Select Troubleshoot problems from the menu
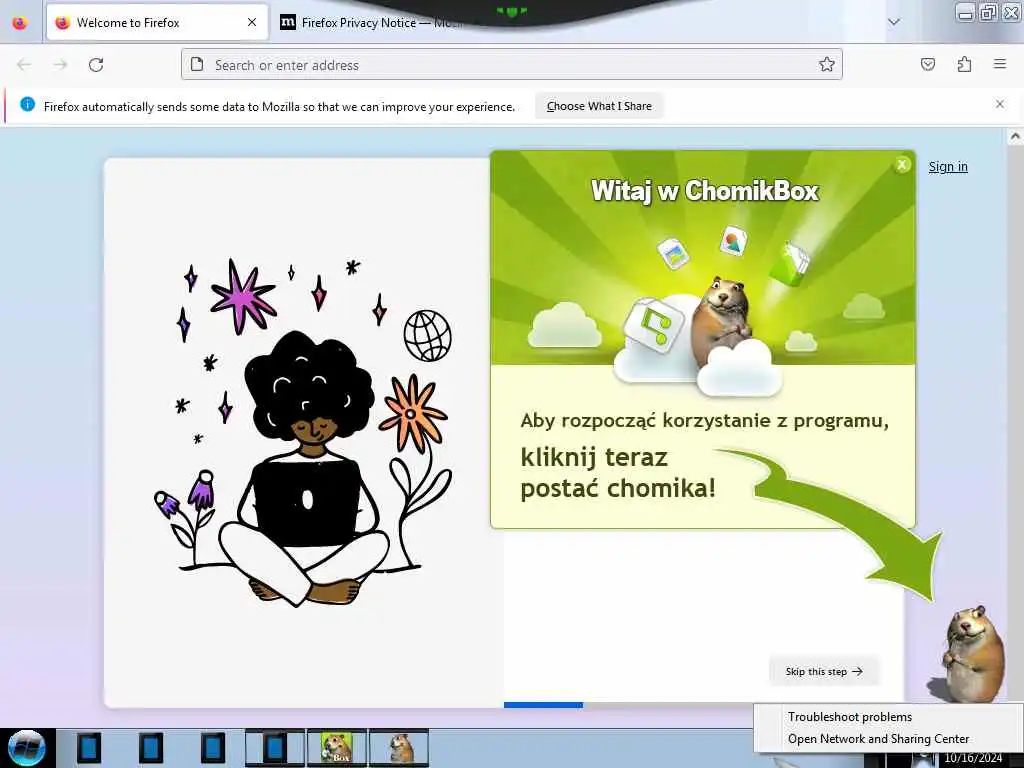 [x=850, y=717]
